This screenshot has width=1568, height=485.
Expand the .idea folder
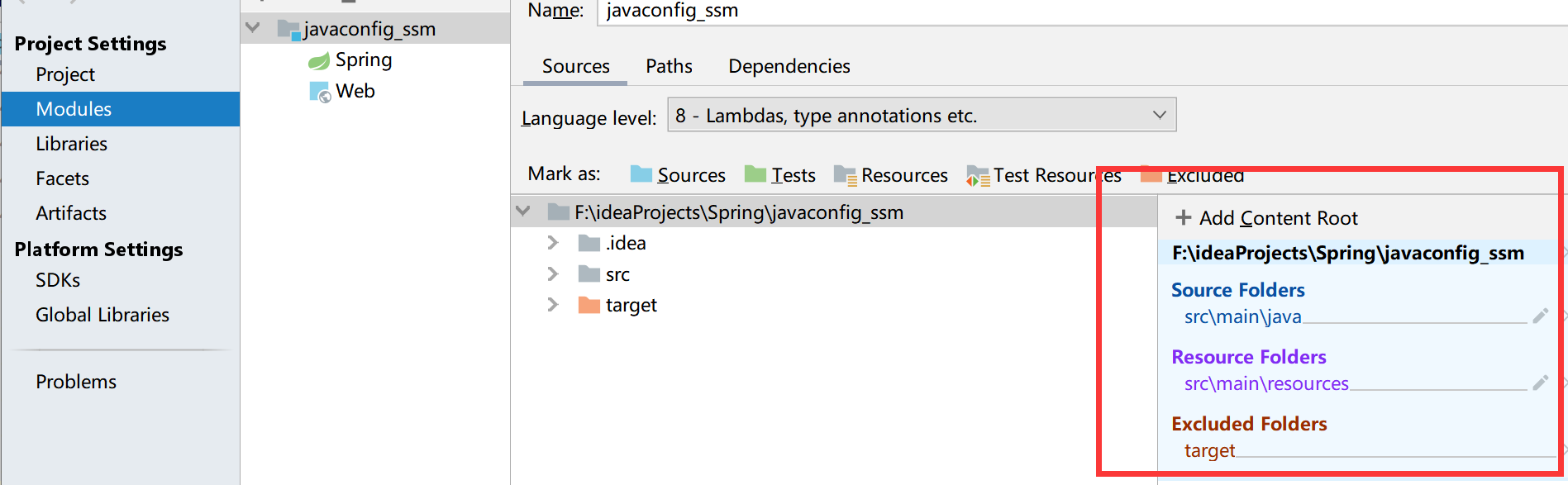(553, 243)
